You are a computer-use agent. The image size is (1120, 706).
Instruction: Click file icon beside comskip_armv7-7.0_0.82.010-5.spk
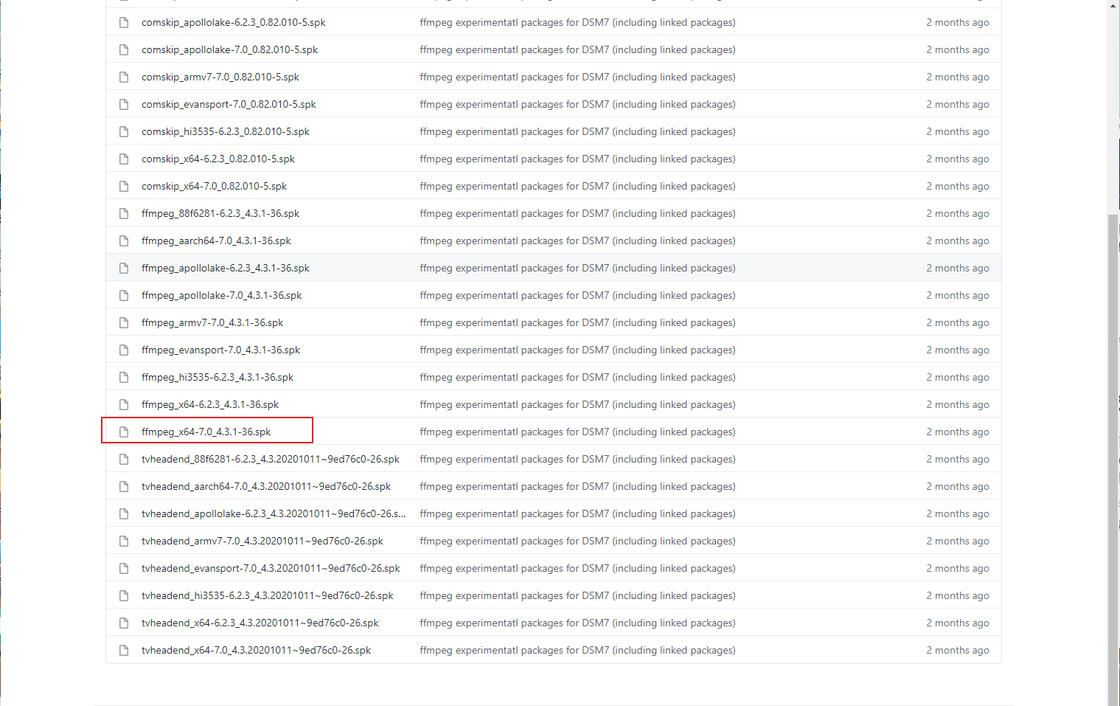coord(124,77)
